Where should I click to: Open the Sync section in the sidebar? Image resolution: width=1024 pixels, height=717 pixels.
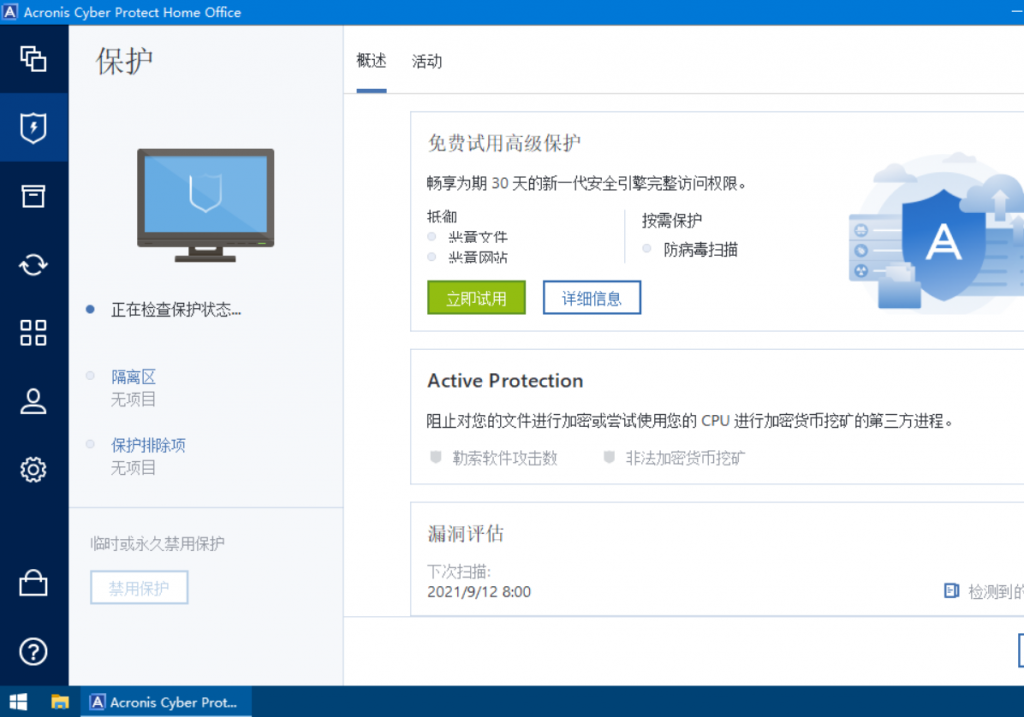coord(33,264)
